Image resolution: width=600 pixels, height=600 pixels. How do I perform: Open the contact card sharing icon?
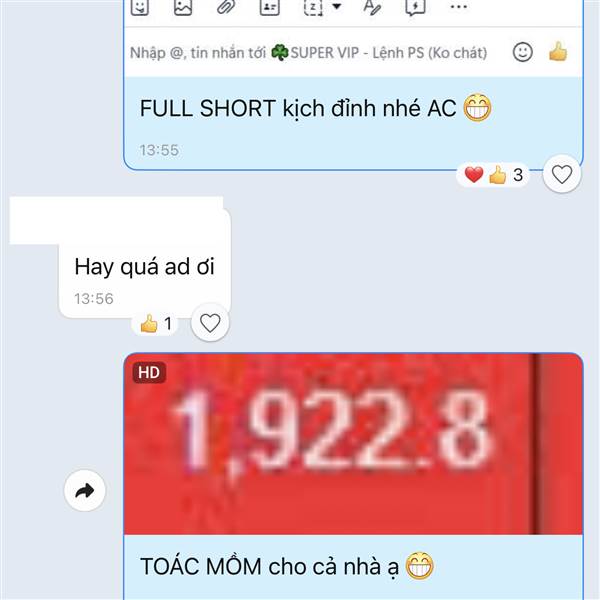tap(270, 7)
